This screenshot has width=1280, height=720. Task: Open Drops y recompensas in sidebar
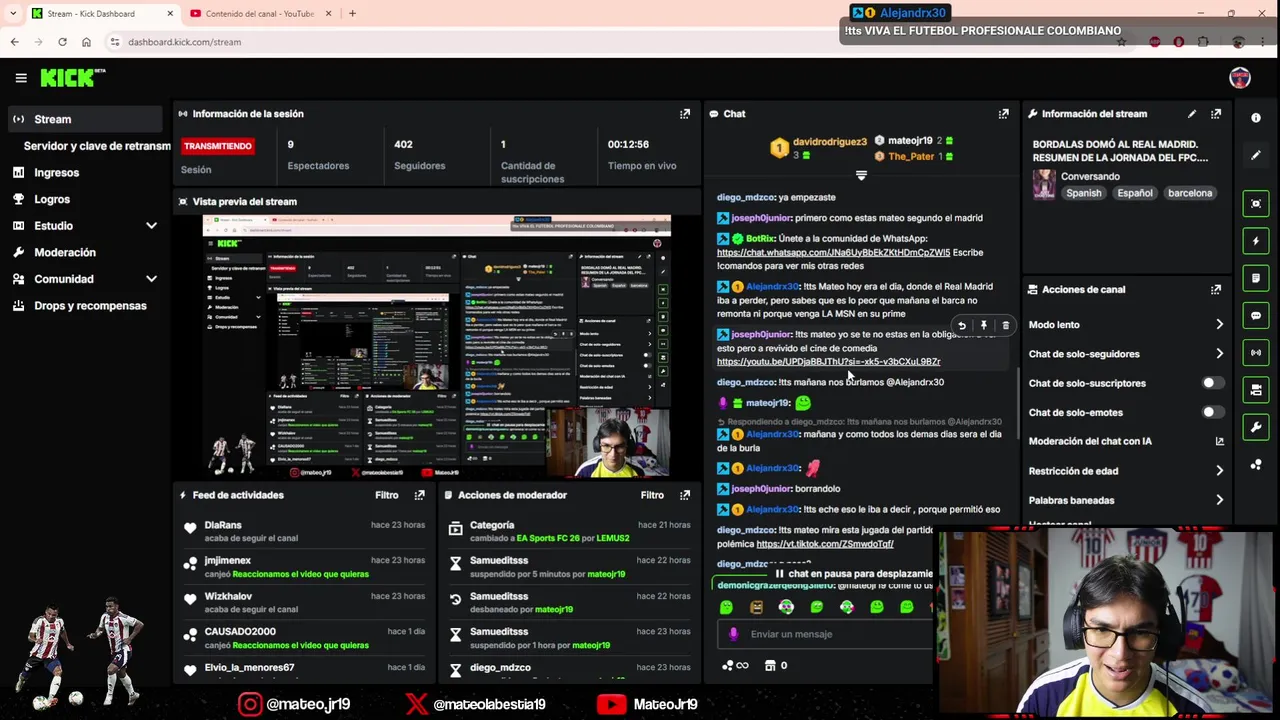pyautogui.click(x=85, y=306)
